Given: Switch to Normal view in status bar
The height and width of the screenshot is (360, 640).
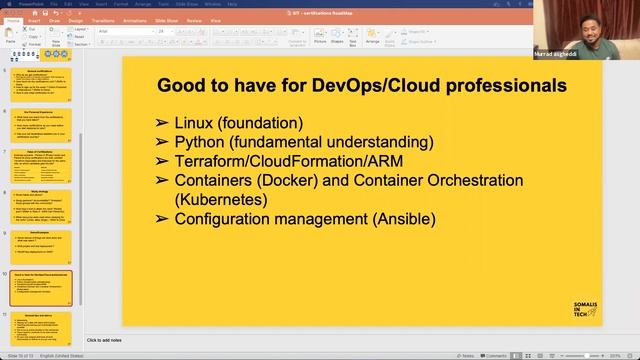Looking at the screenshot, I should [x=516, y=356].
